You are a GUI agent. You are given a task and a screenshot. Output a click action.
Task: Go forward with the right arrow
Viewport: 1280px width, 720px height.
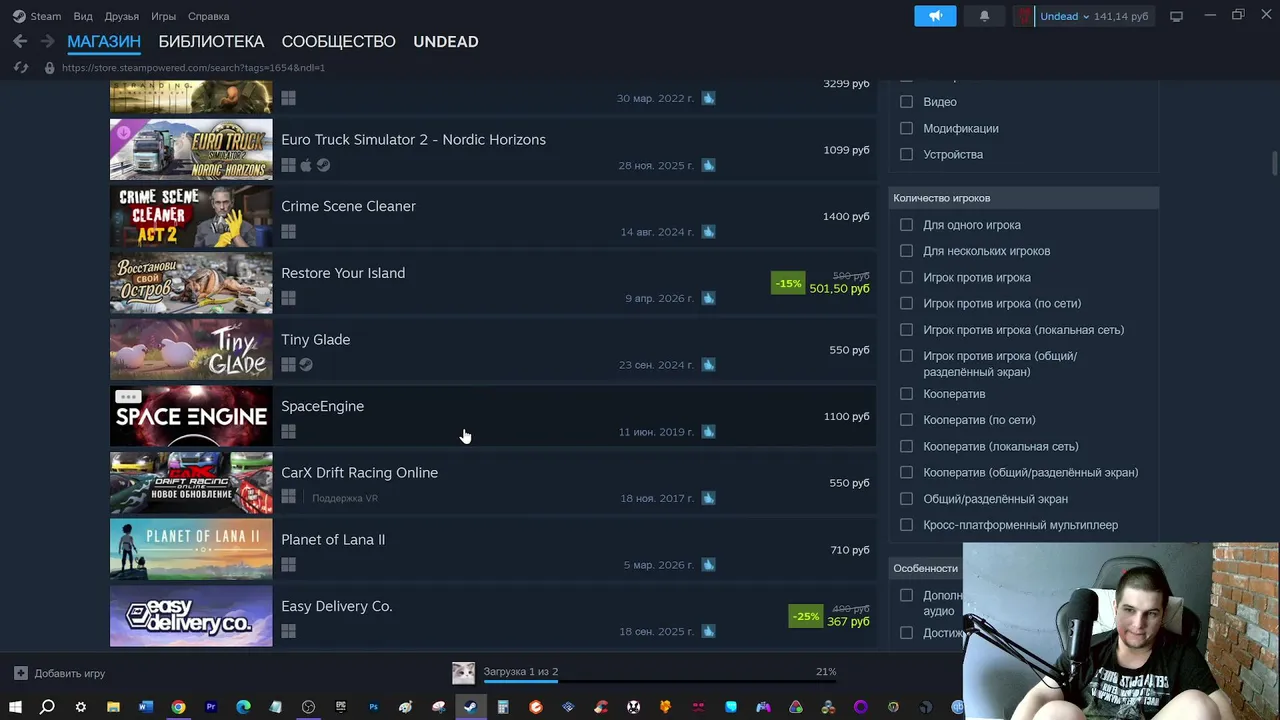click(47, 42)
